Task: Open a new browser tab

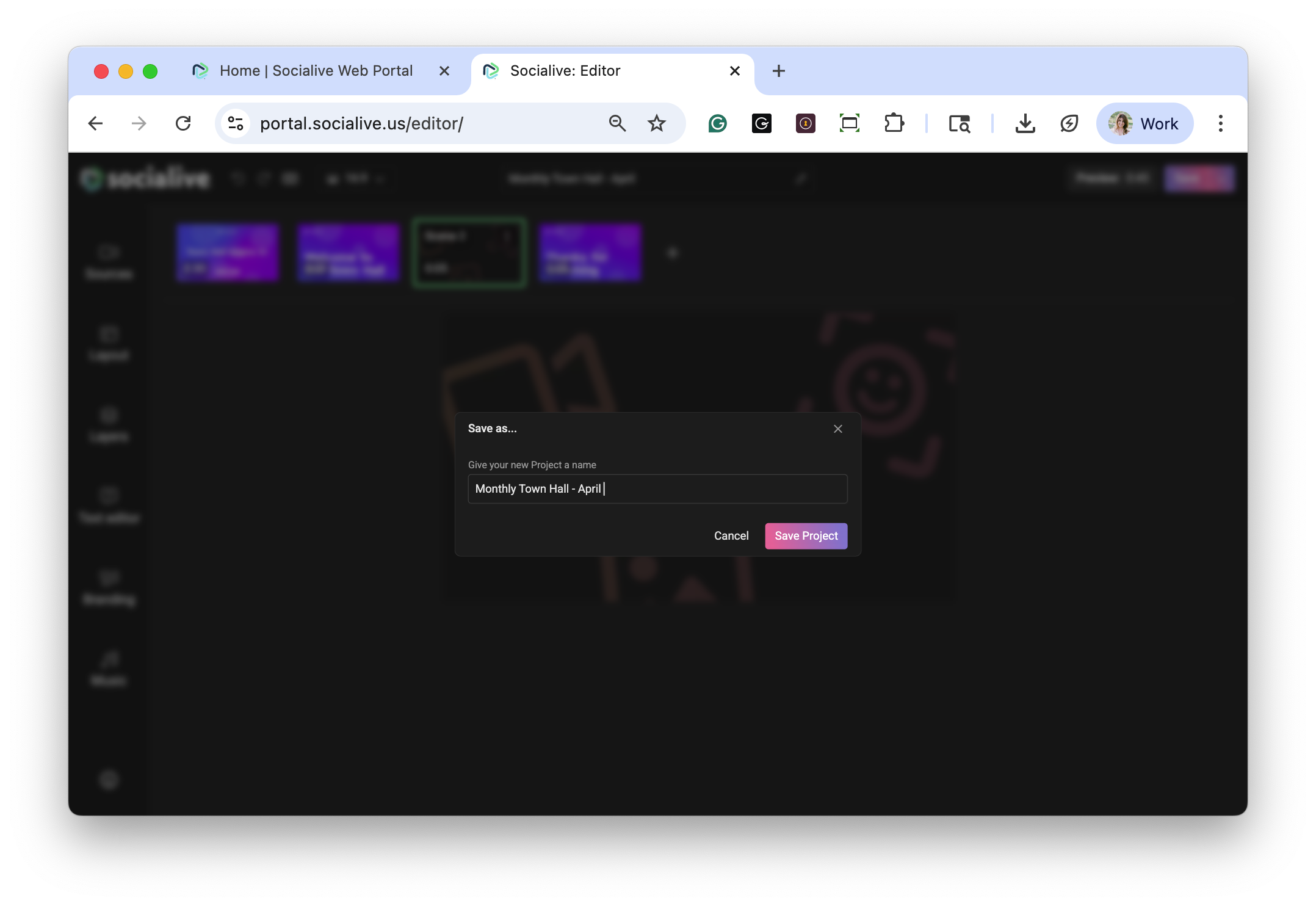Action: tap(778, 71)
